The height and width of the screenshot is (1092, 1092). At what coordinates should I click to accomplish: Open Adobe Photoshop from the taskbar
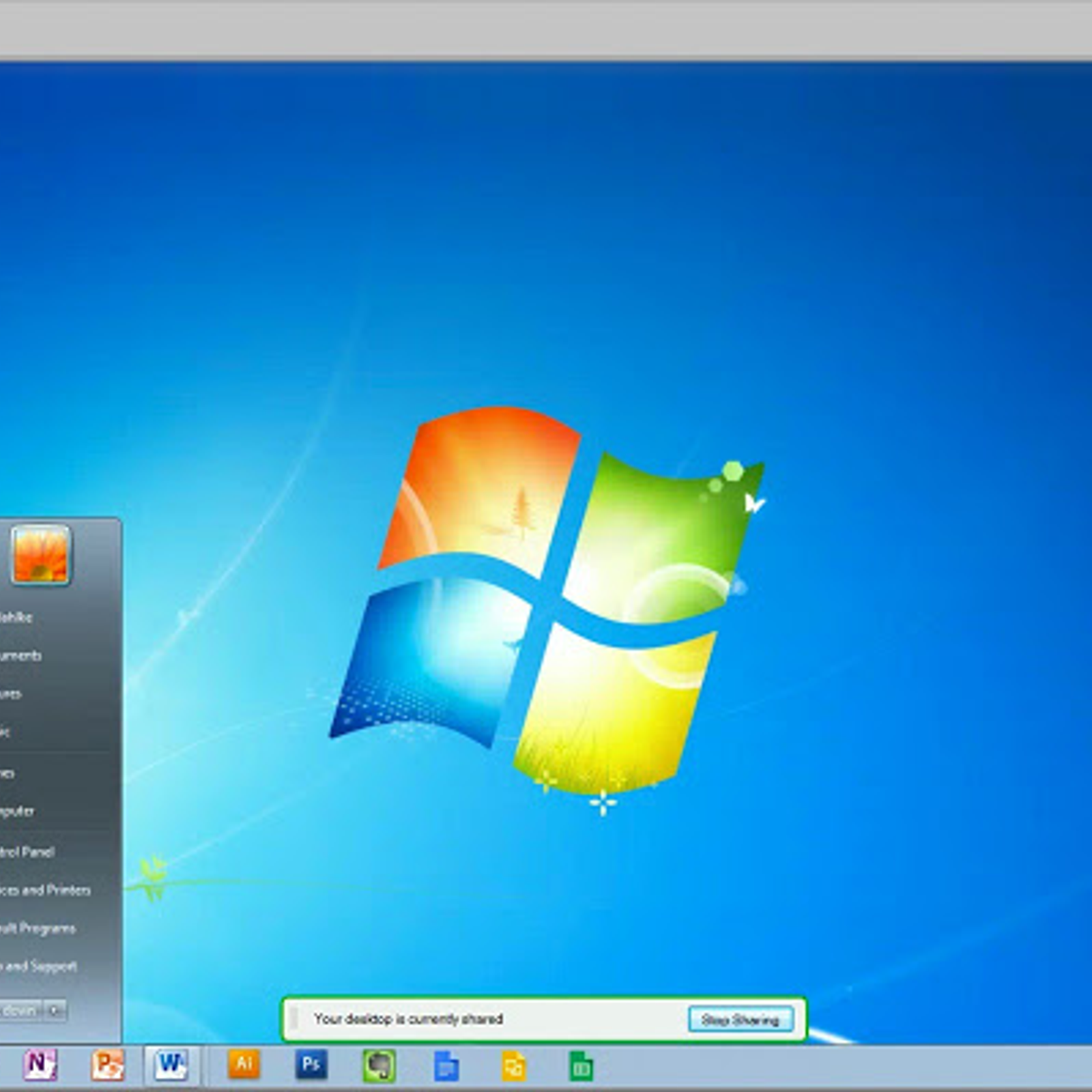click(x=311, y=1064)
